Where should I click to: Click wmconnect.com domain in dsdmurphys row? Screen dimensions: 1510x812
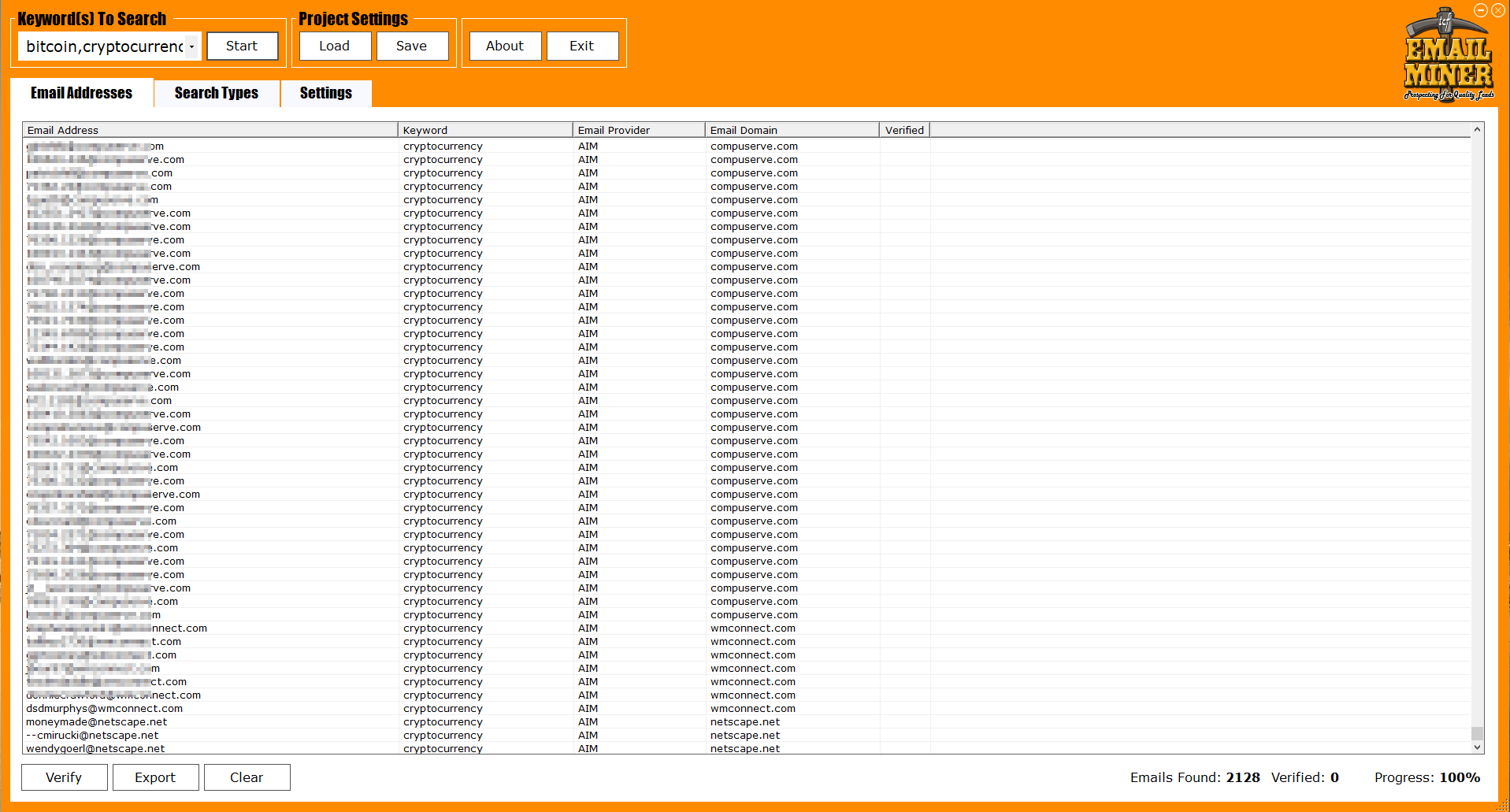click(x=753, y=709)
